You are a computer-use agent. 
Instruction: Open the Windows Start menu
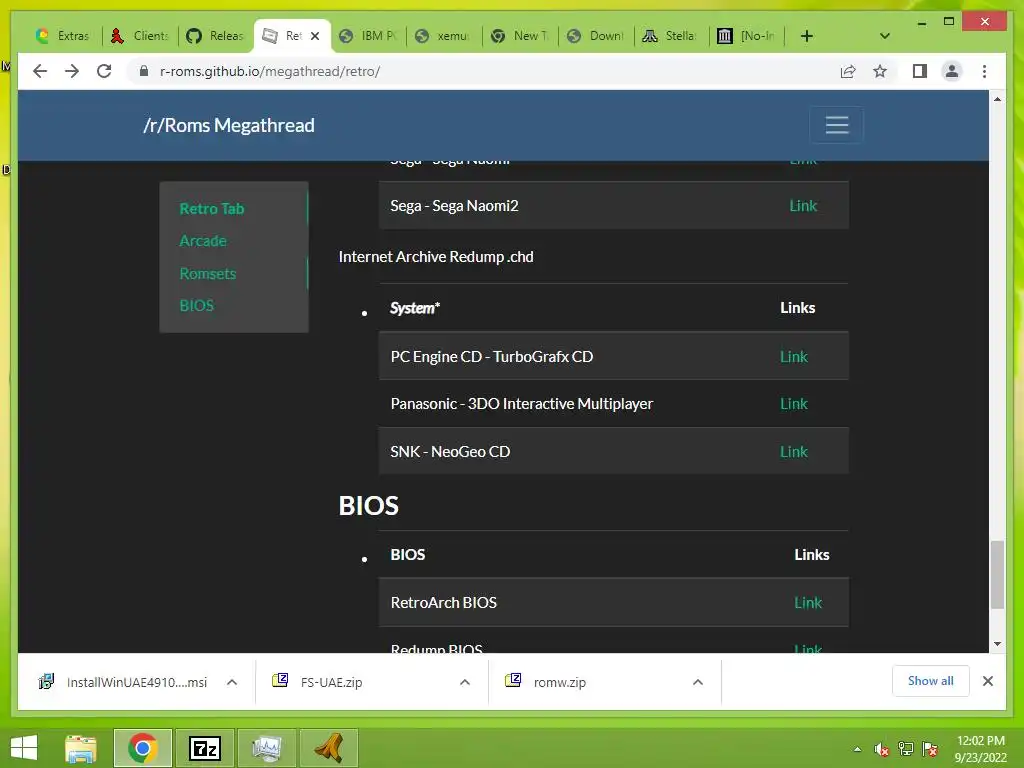24,748
